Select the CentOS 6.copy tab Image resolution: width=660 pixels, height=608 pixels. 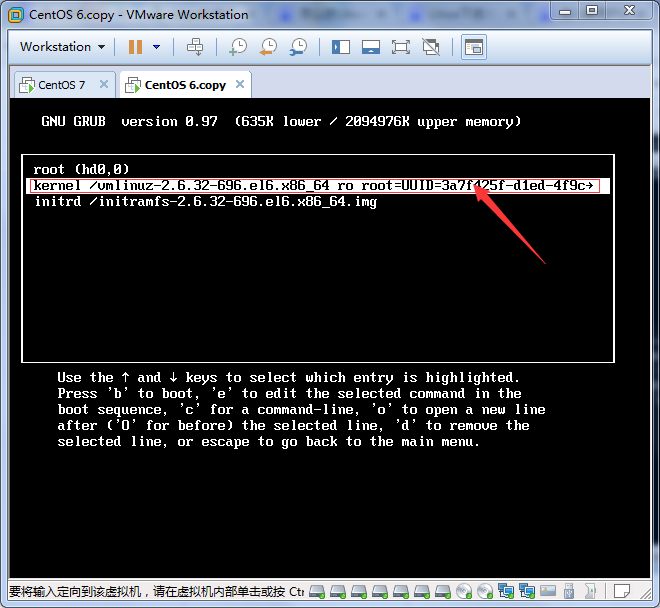pos(185,85)
